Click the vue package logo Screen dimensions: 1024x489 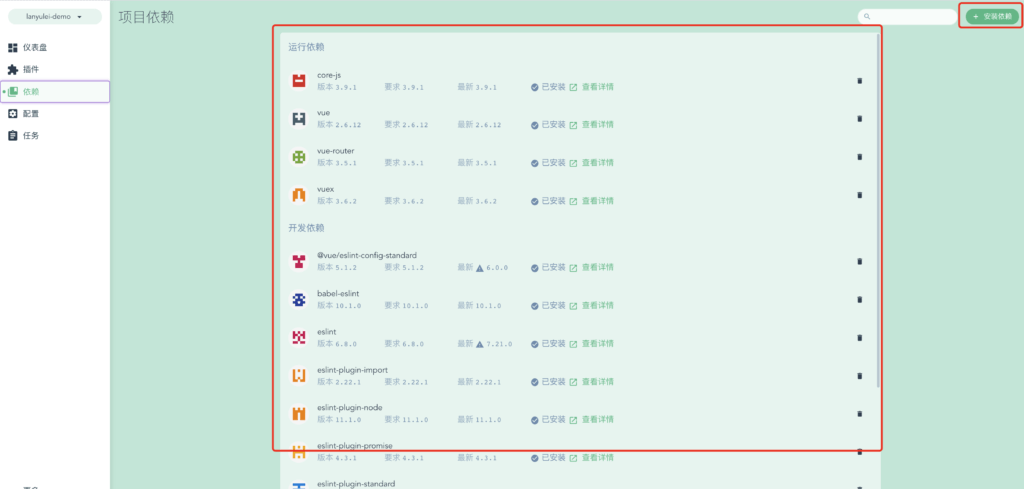click(x=299, y=119)
